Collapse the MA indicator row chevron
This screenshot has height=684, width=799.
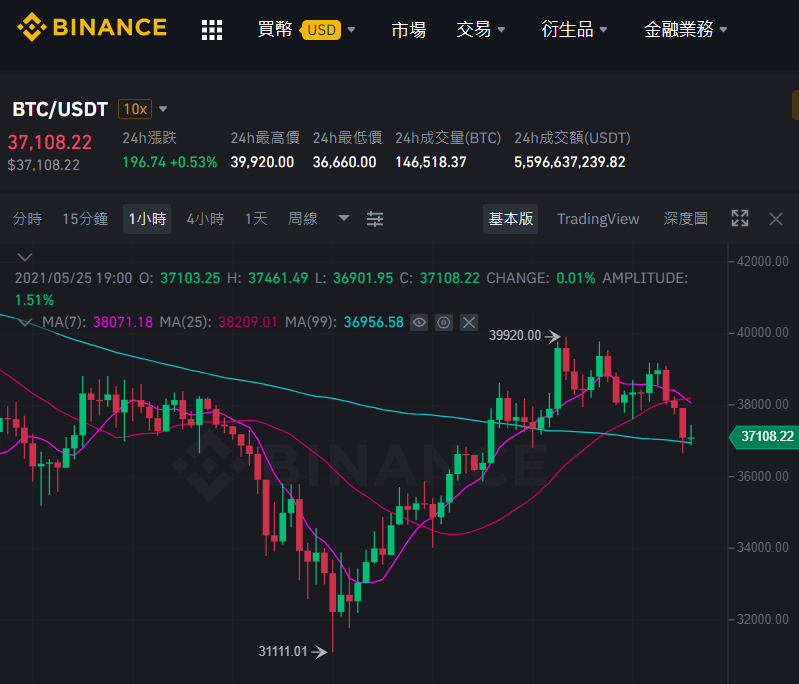(x=25, y=322)
